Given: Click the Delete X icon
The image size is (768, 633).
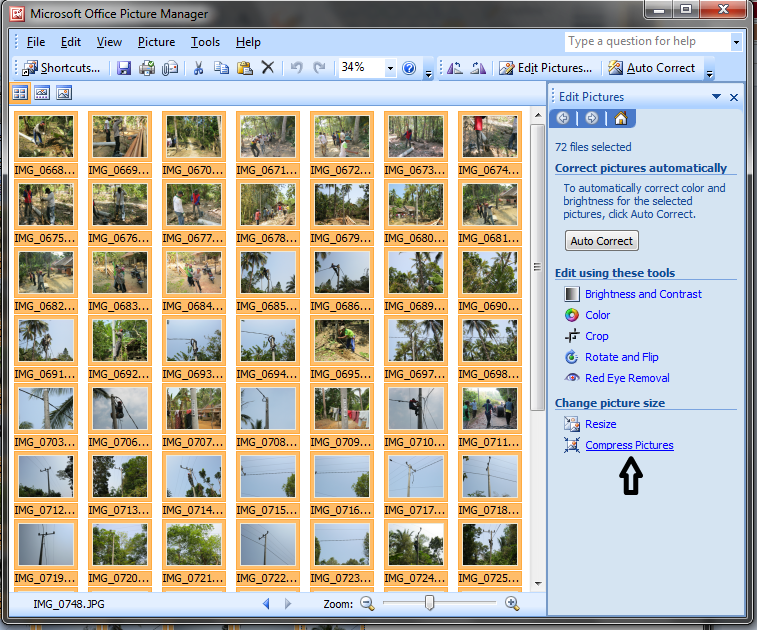Looking at the screenshot, I should pyautogui.click(x=267, y=67).
